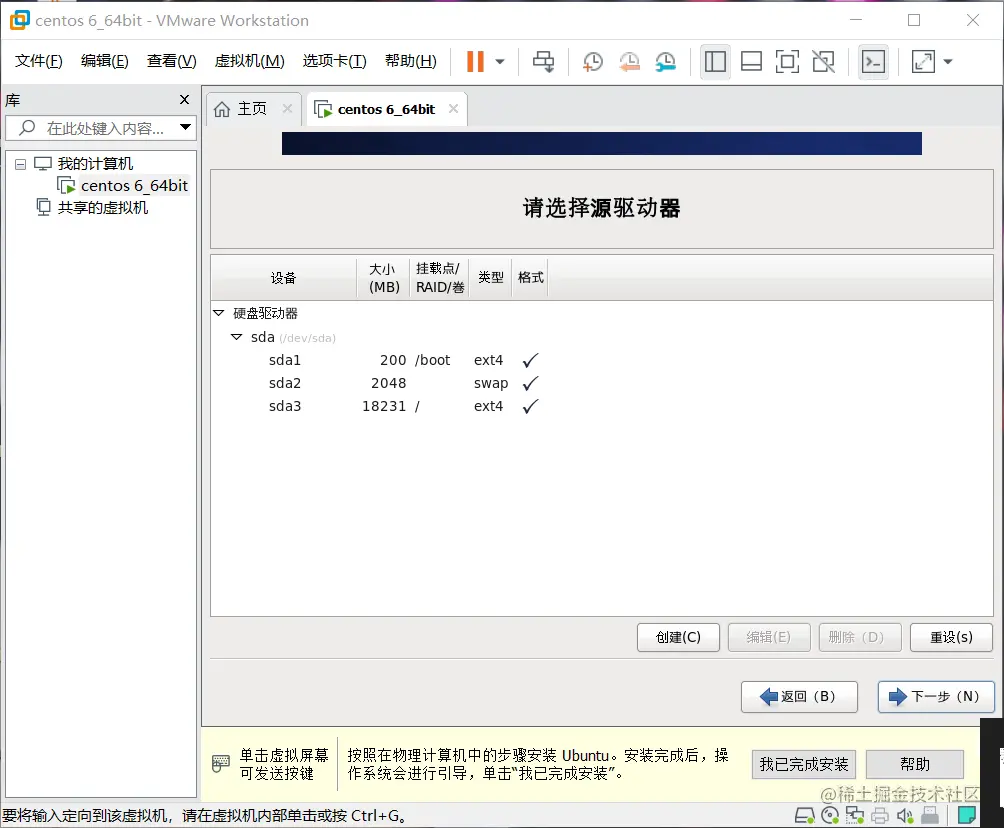The image size is (1004, 828).
Task: Open the 帮助(H) menu
Action: (x=410, y=61)
